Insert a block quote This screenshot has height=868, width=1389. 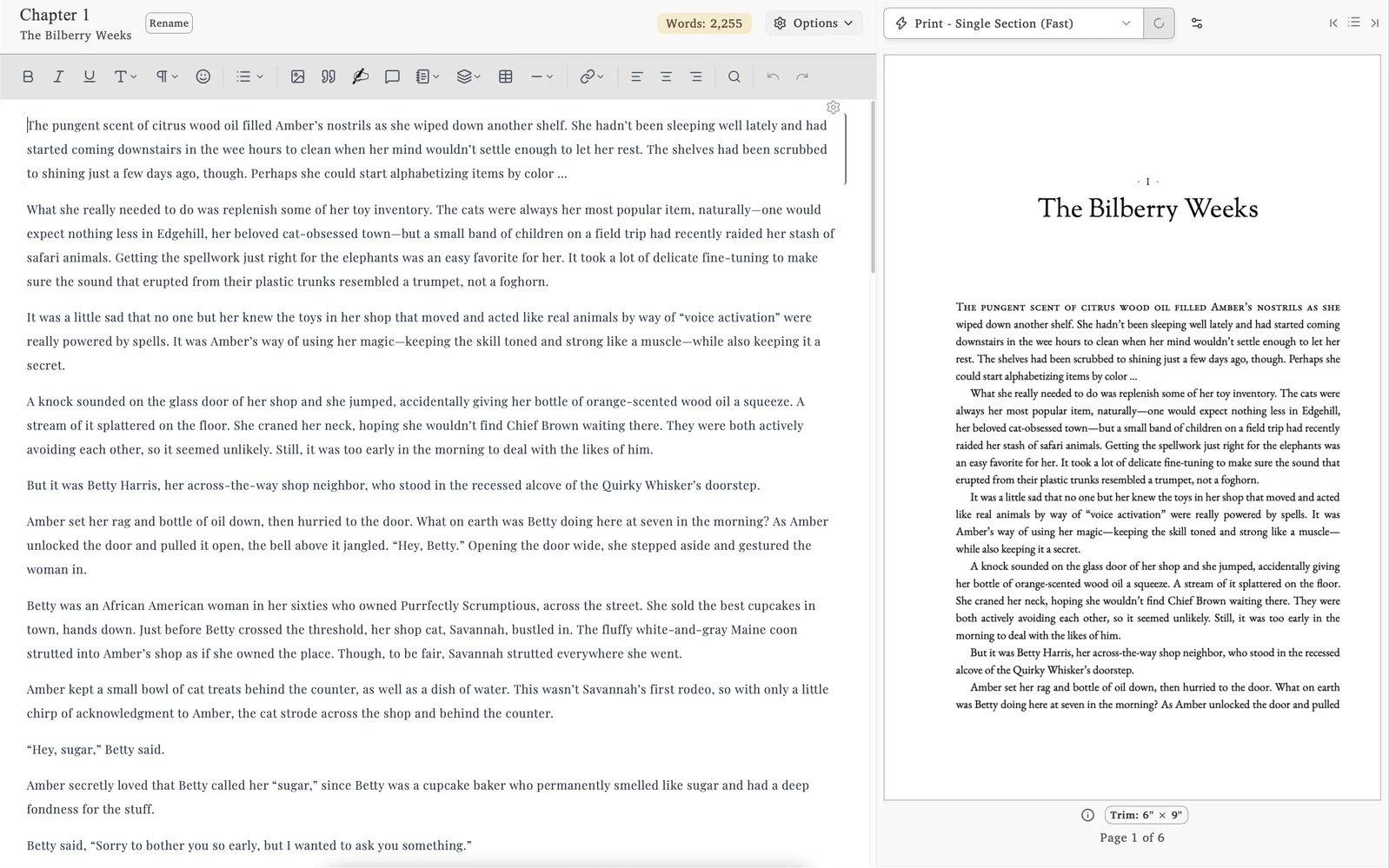pyautogui.click(x=328, y=76)
